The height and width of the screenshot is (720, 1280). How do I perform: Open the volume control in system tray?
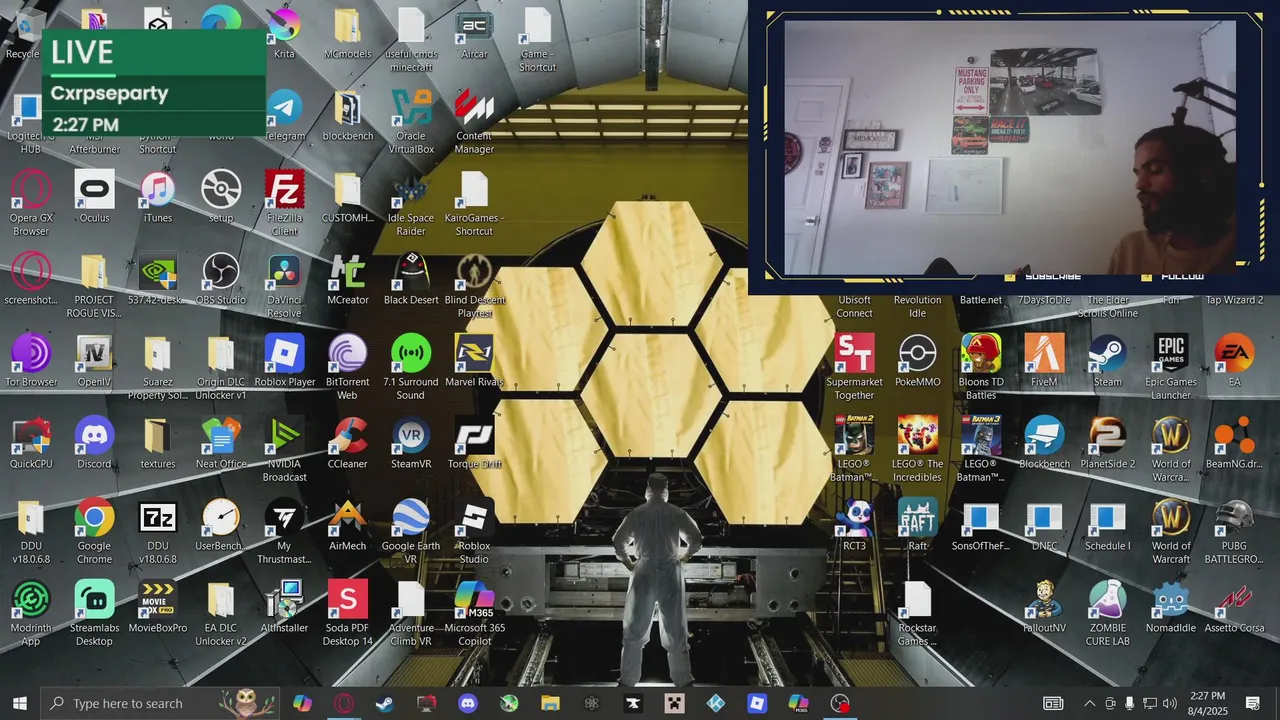click(1170, 703)
